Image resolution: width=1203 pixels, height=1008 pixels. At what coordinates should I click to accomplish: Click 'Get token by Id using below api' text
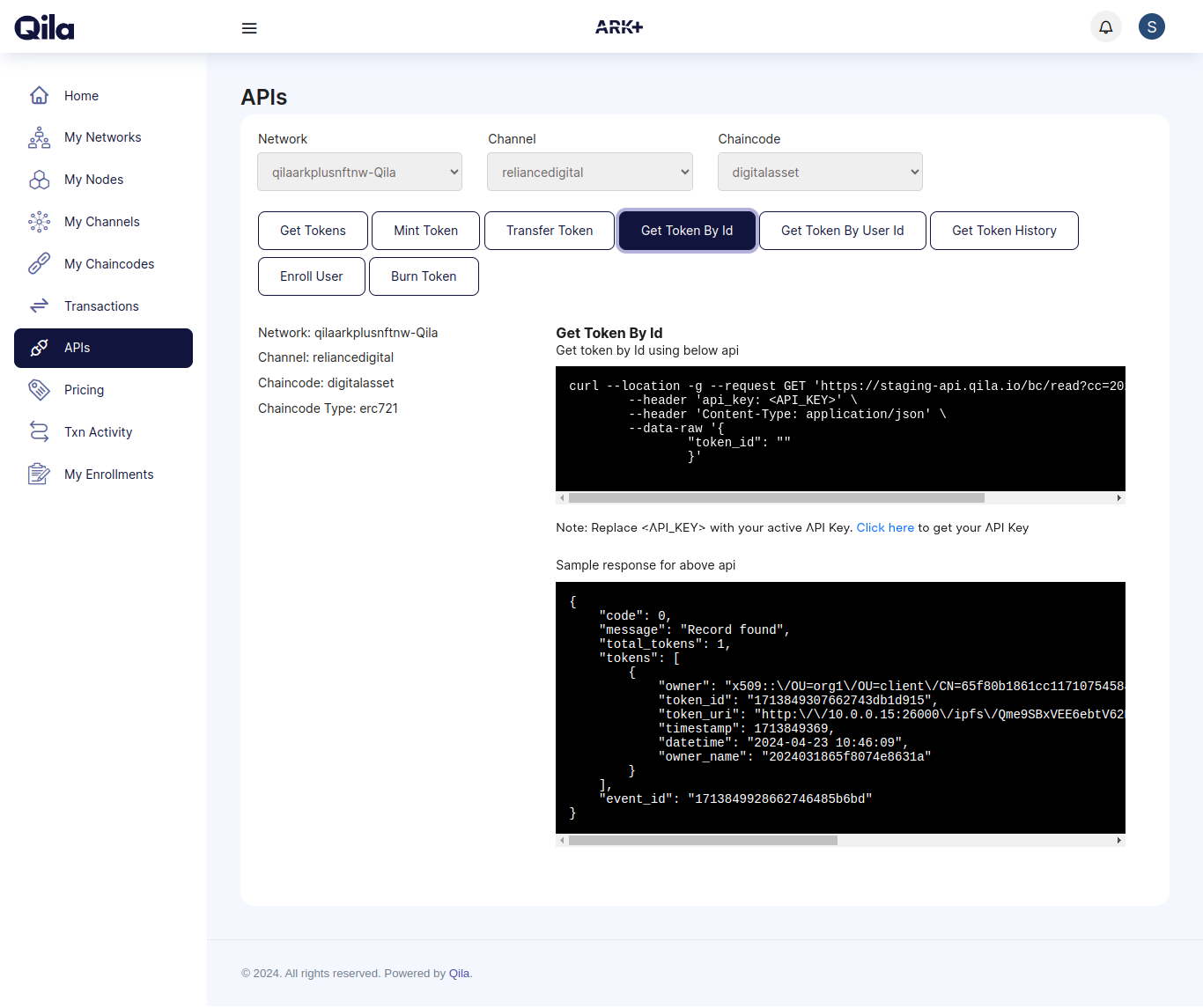coord(647,350)
